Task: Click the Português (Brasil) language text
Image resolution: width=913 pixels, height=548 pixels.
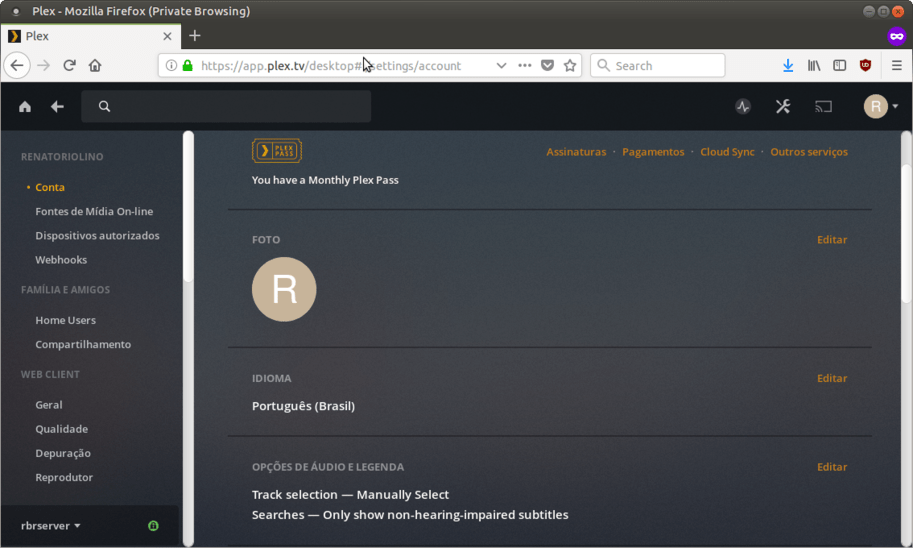Action: click(x=303, y=406)
